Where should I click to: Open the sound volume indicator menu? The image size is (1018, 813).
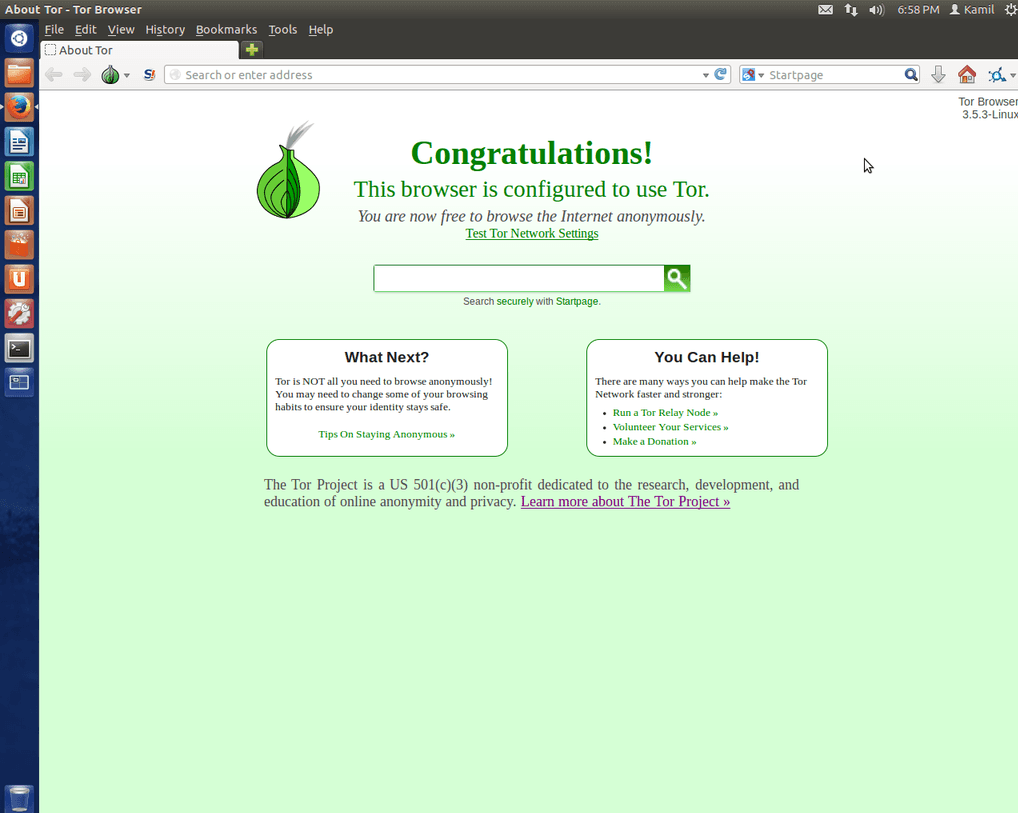pos(877,10)
